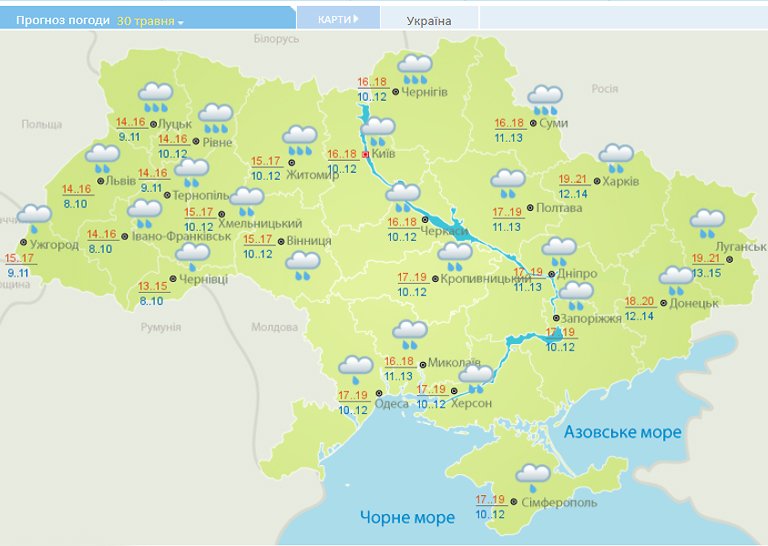Click the Харків daytime temperature 19..21
Screen dimensions: 768x546
tap(573, 179)
